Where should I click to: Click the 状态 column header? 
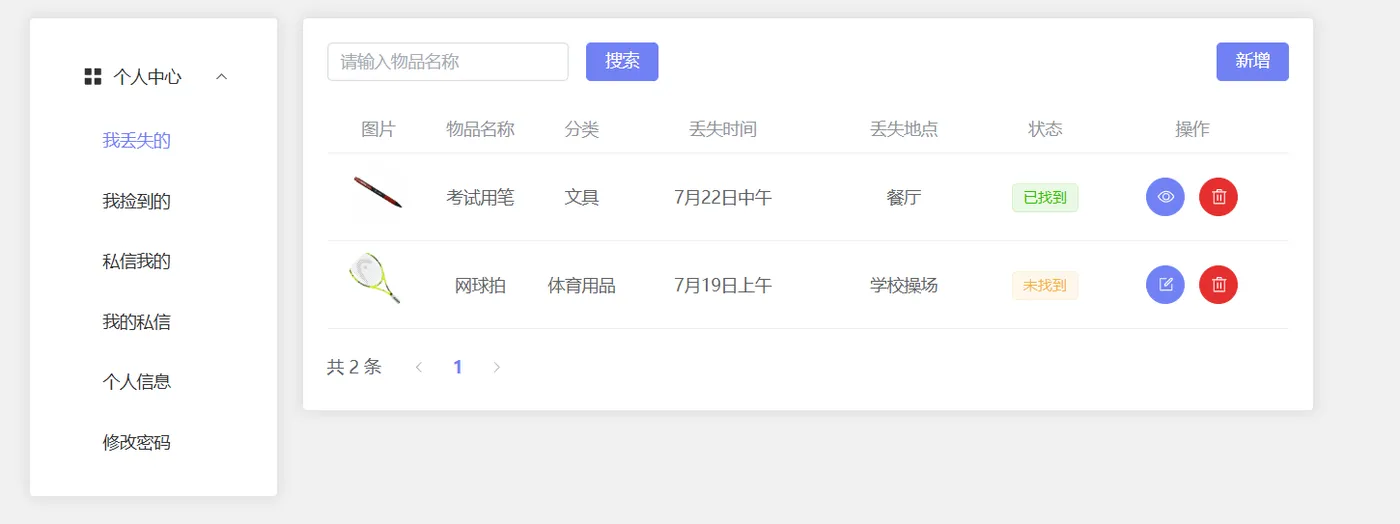coord(1045,129)
